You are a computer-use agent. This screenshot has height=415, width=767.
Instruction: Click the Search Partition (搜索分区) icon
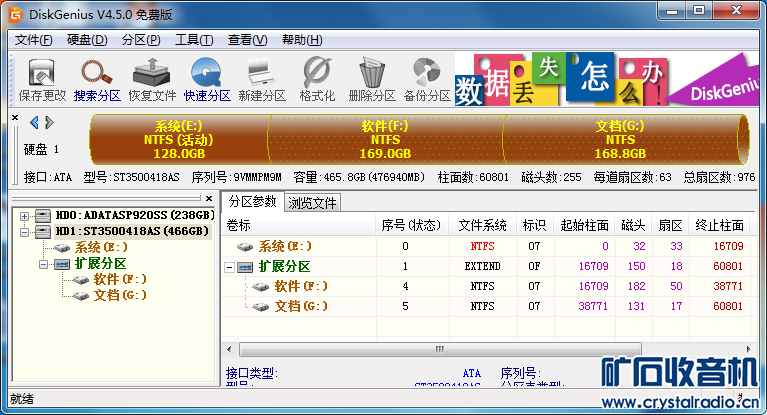[97, 80]
